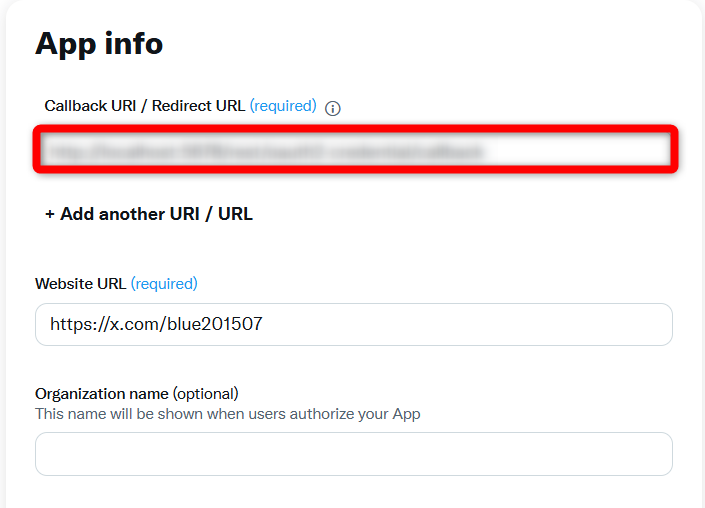Image resolution: width=705 pixels, height=508 pixels.
Task: Focus the Website URL input field
Action: click(x=354, y=324)
